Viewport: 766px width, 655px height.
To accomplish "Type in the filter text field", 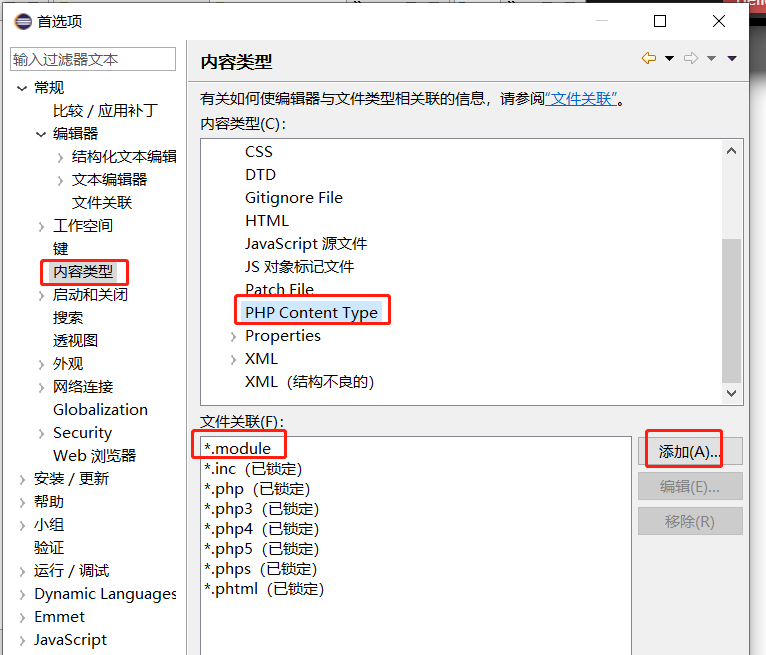I will click(x=93, y=59).
